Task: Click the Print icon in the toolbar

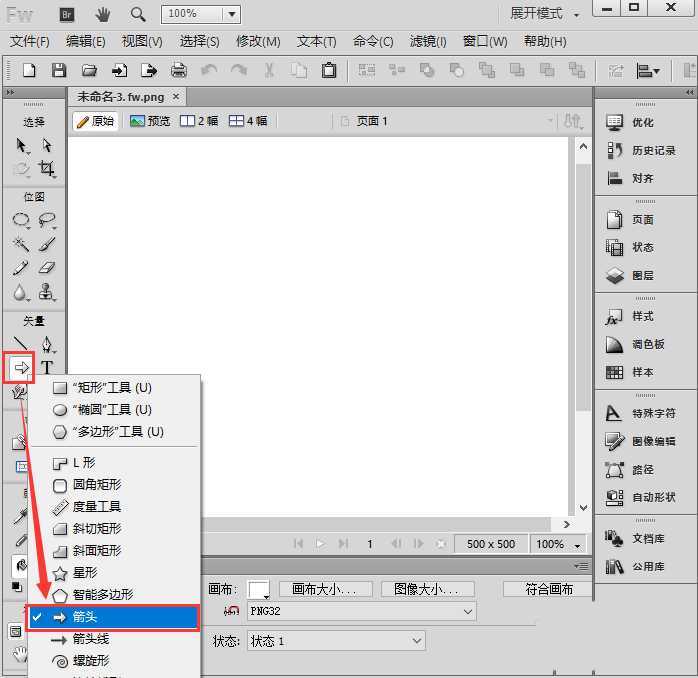Action: pyautogui.click(x=179, y=70)
